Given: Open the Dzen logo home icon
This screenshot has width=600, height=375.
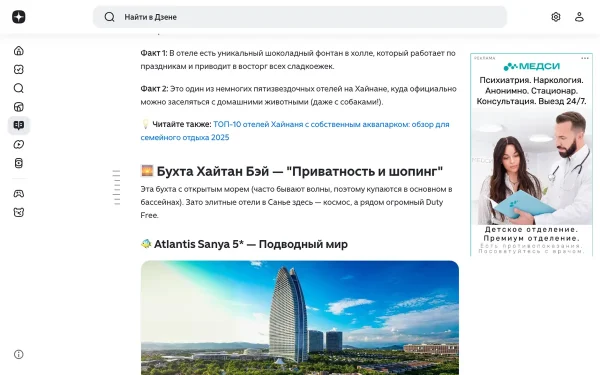Looking at the screenshot, I should 18,17.
